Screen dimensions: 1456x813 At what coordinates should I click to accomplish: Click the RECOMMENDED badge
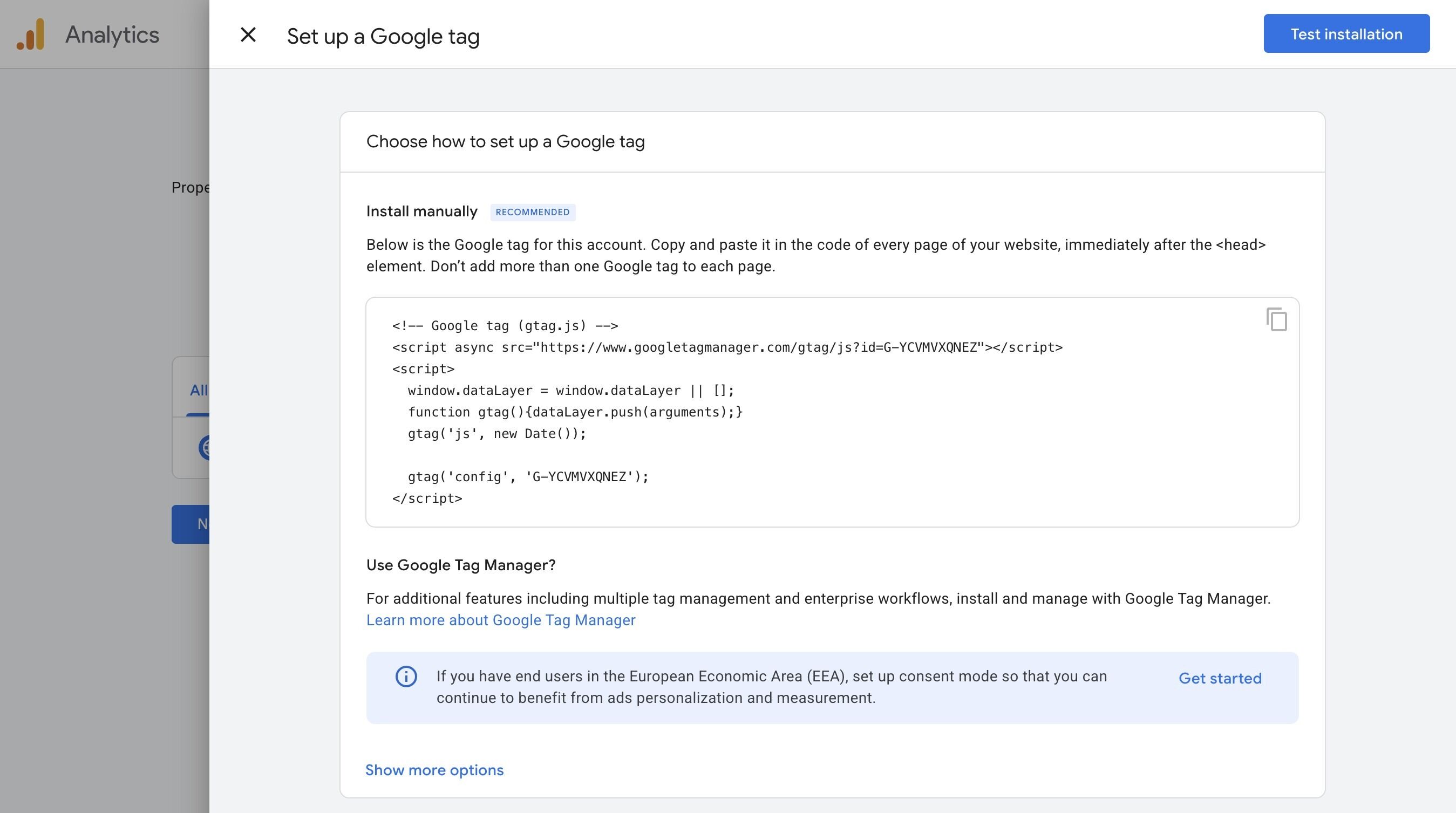[532, 212]
